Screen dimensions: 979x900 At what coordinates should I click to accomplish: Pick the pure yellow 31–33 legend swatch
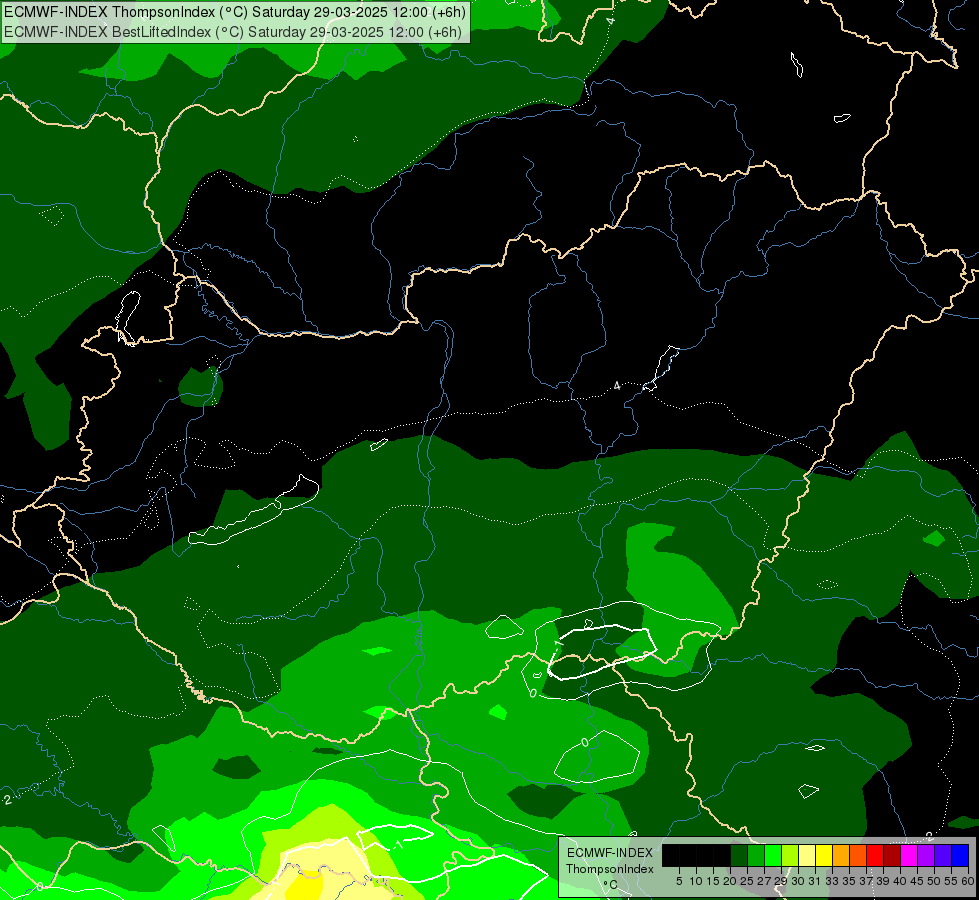824,855
